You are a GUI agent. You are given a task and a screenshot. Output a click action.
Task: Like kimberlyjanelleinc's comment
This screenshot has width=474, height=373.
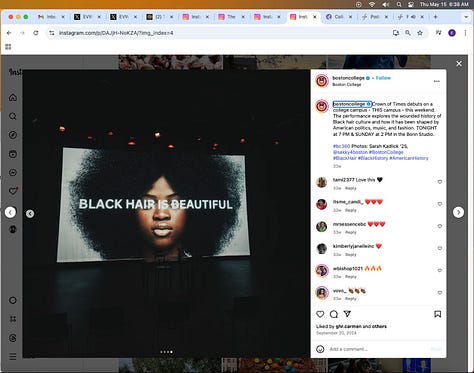(440, 248)
